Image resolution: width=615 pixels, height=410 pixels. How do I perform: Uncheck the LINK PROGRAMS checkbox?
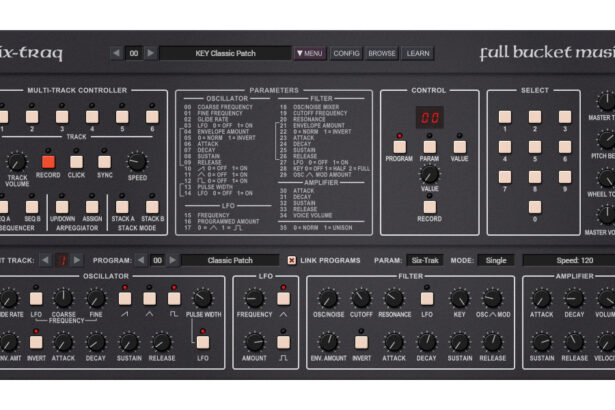pyautogui.click(x=291, y=260)
